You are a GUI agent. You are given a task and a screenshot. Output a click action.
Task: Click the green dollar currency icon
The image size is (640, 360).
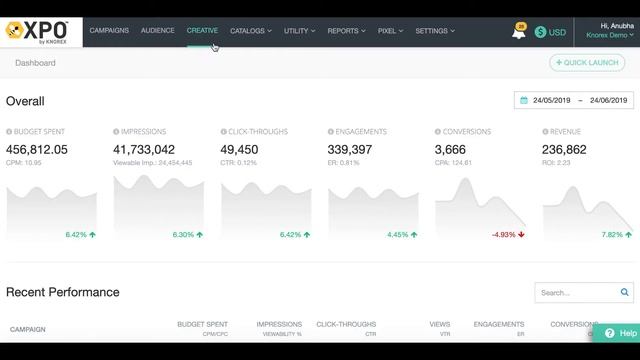[540, 32]
